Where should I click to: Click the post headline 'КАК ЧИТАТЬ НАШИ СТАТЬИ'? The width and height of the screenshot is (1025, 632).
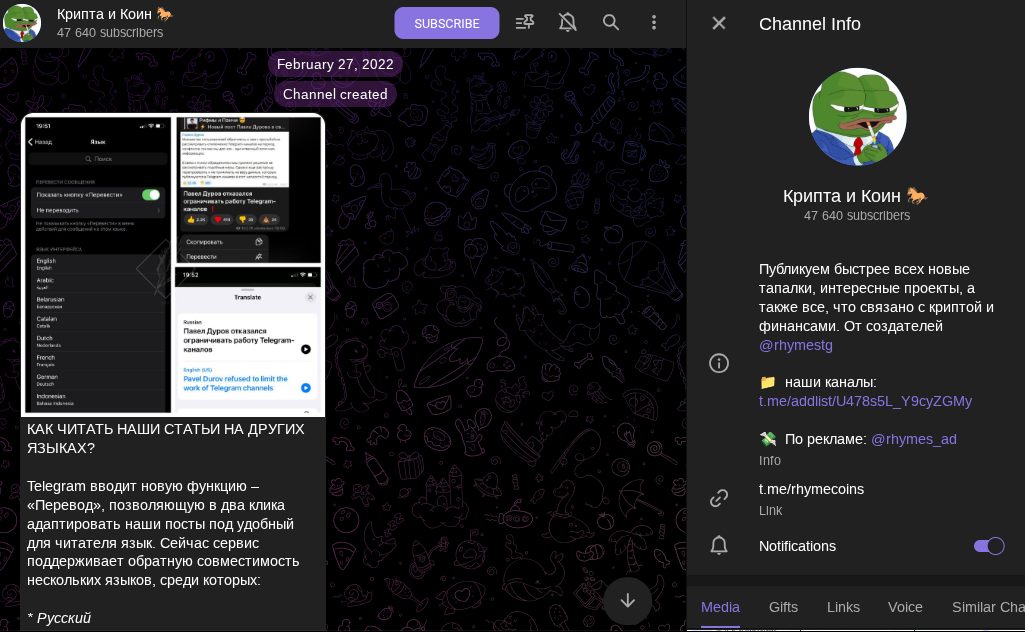165,439
